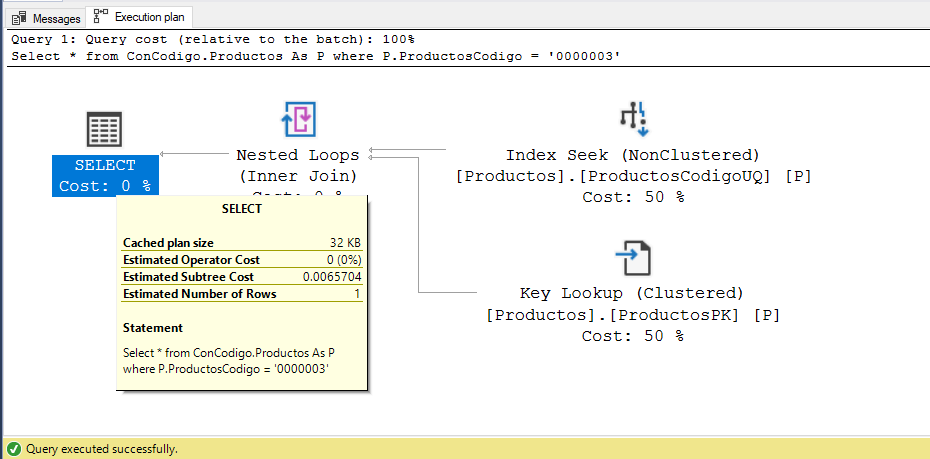The width and height of the screenshot is (930, 459).
Task: Select the Index Seek (NonClustered) label
Action: (x=632, y=155)
